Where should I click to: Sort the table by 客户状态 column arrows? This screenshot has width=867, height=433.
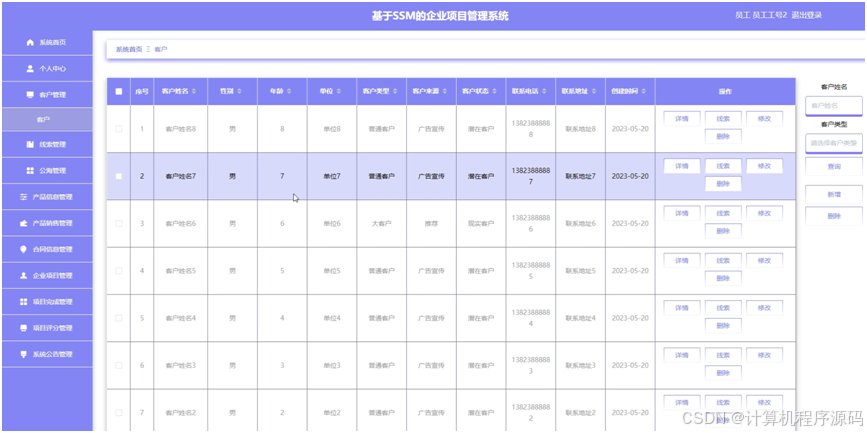[495, 91]
